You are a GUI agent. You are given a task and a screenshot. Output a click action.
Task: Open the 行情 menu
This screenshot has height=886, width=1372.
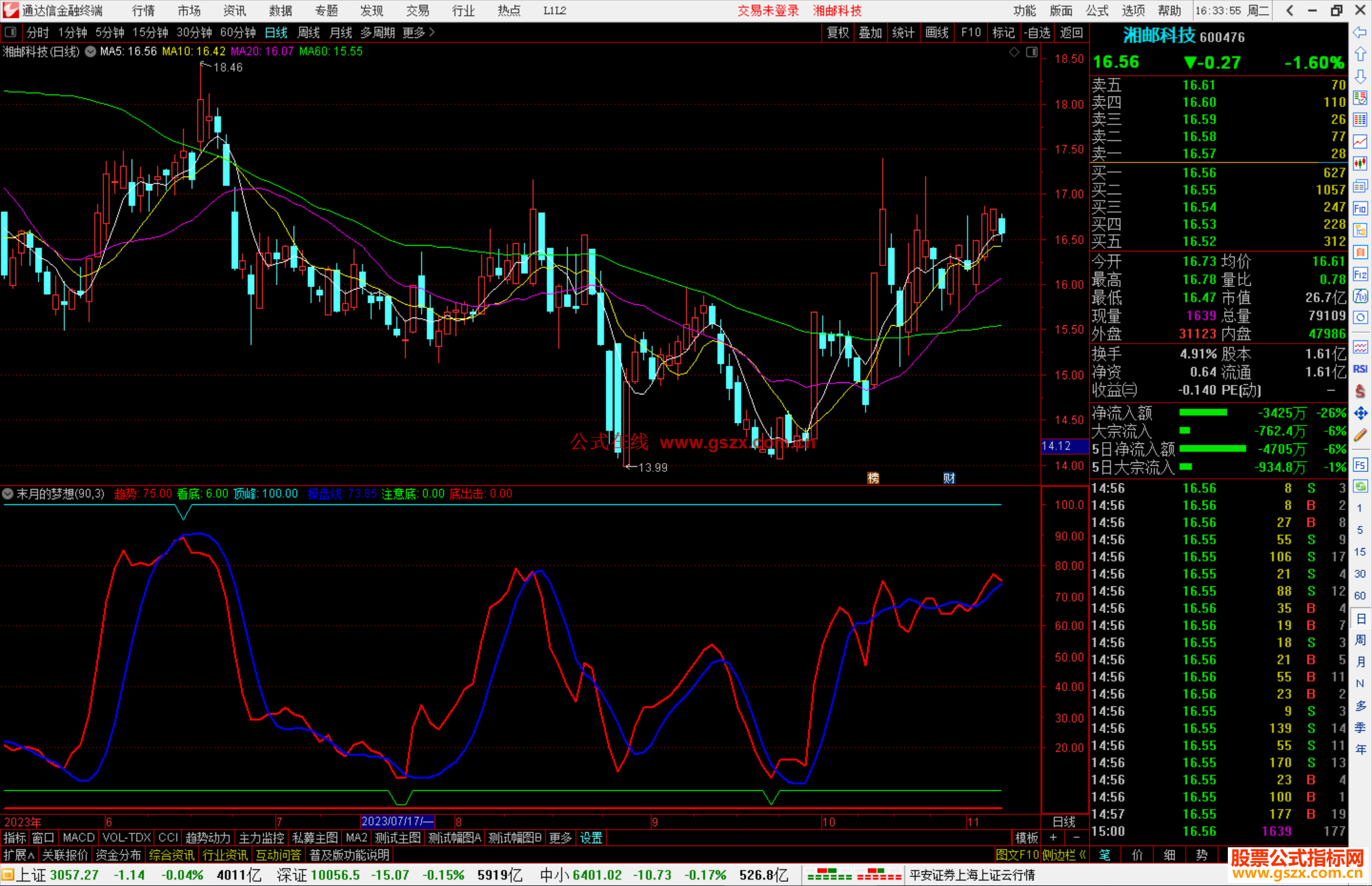coord(143,11)
